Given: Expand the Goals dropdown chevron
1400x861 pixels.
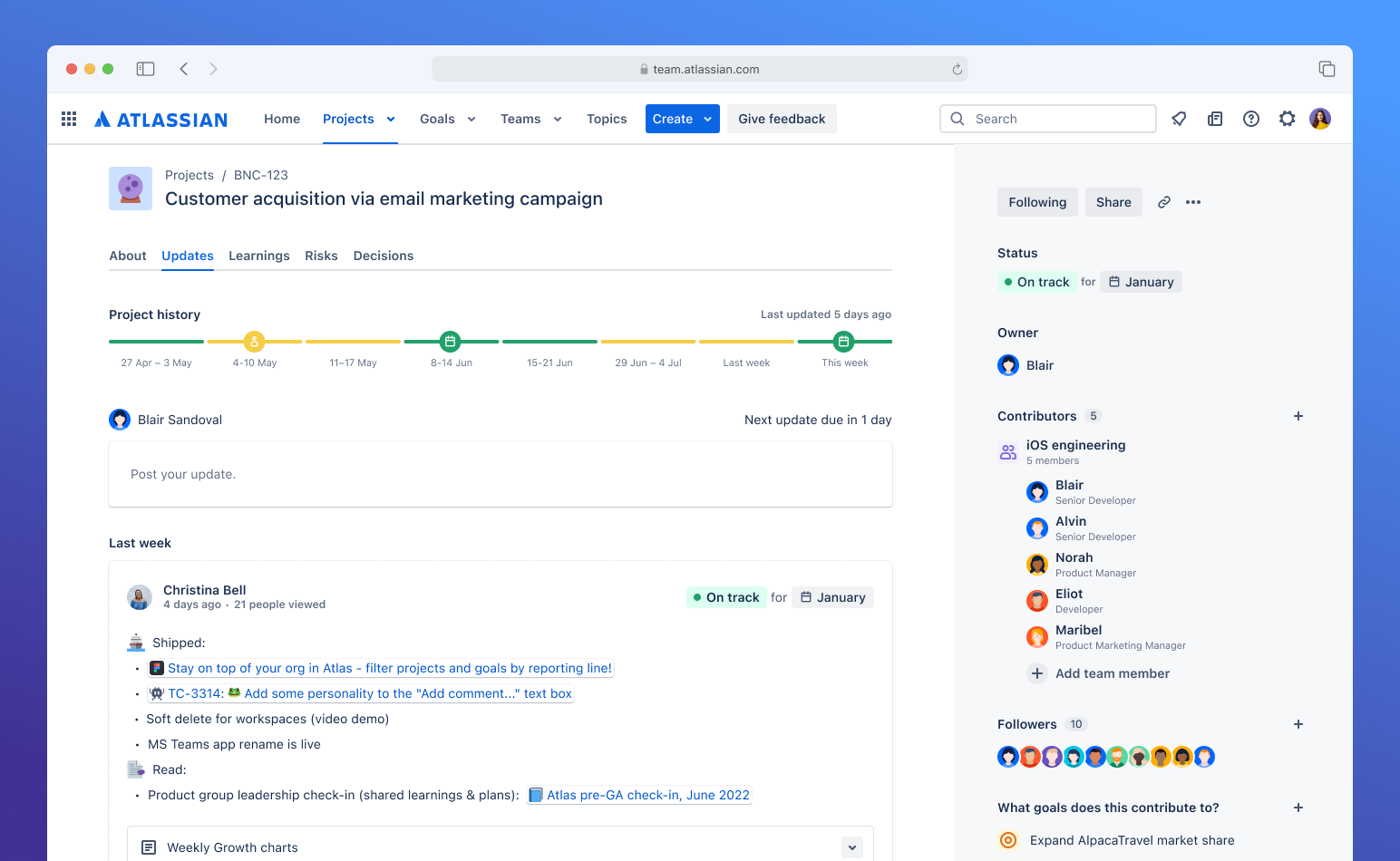Looking at the screenshot, I should click(472, 119).
